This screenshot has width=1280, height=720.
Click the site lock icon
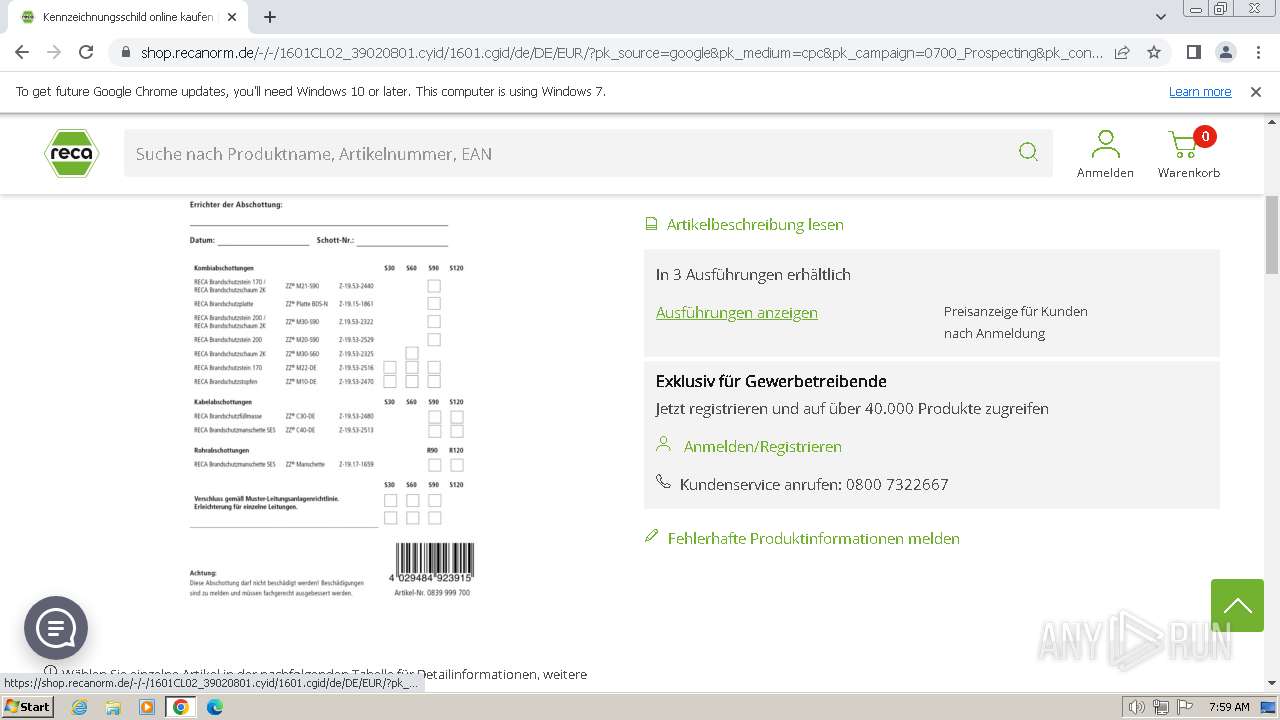[126, 52]
